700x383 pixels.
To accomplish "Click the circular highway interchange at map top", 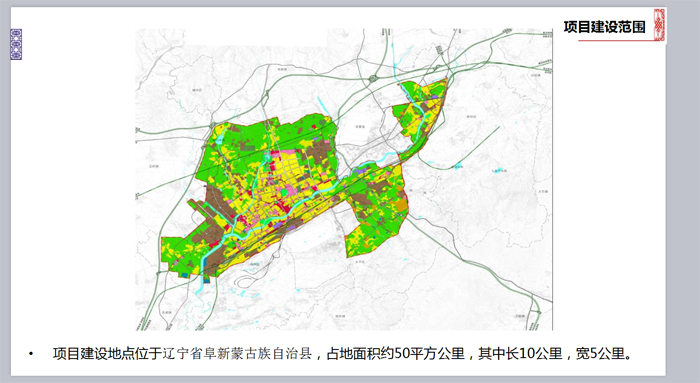I will (x=373, y=79).
